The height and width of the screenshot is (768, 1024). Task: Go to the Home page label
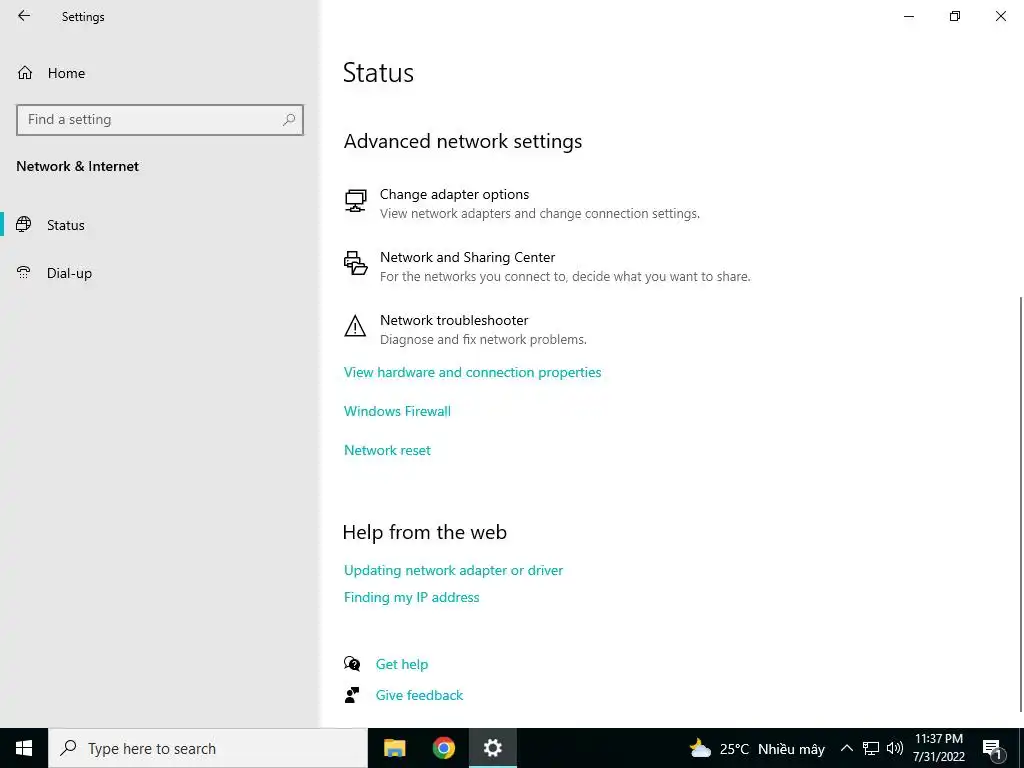point(66,73)
